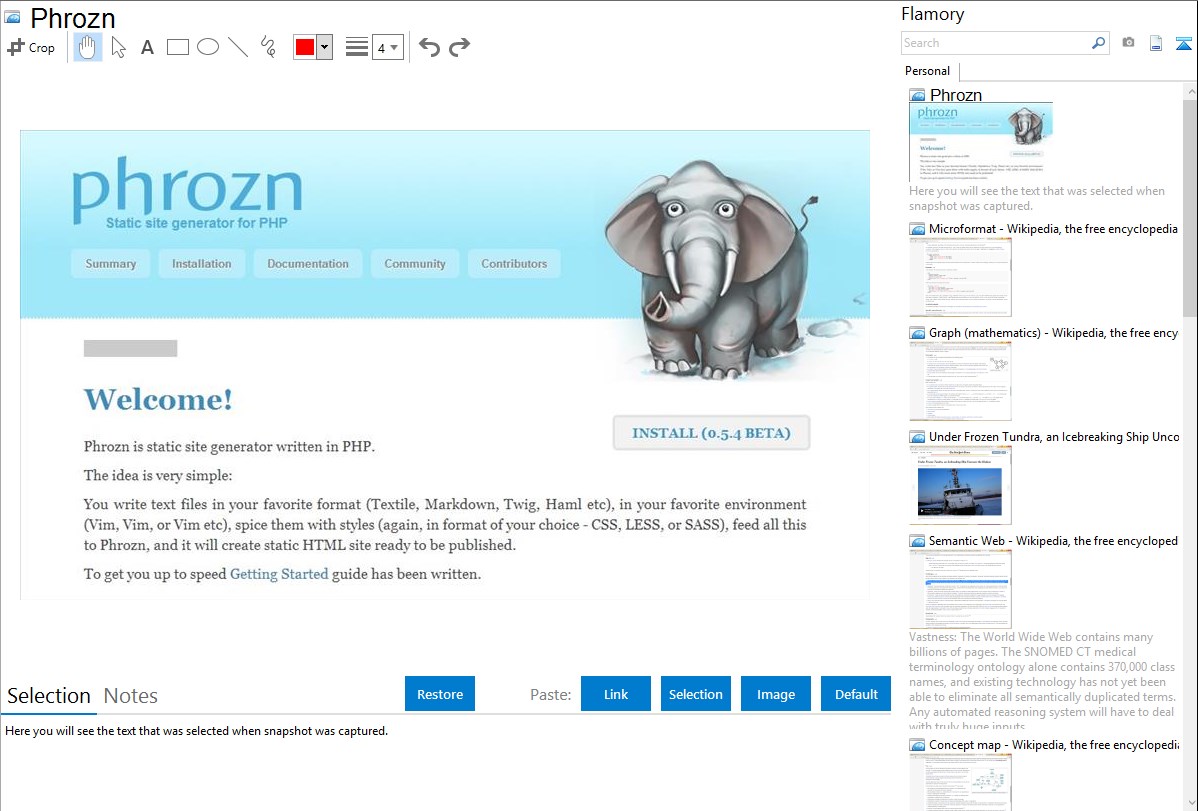Click the INSTALL (0.5.4 BETA) button
Image resolution: width=1198 pixels, height=811 pixels.
(x=711, y=433)
